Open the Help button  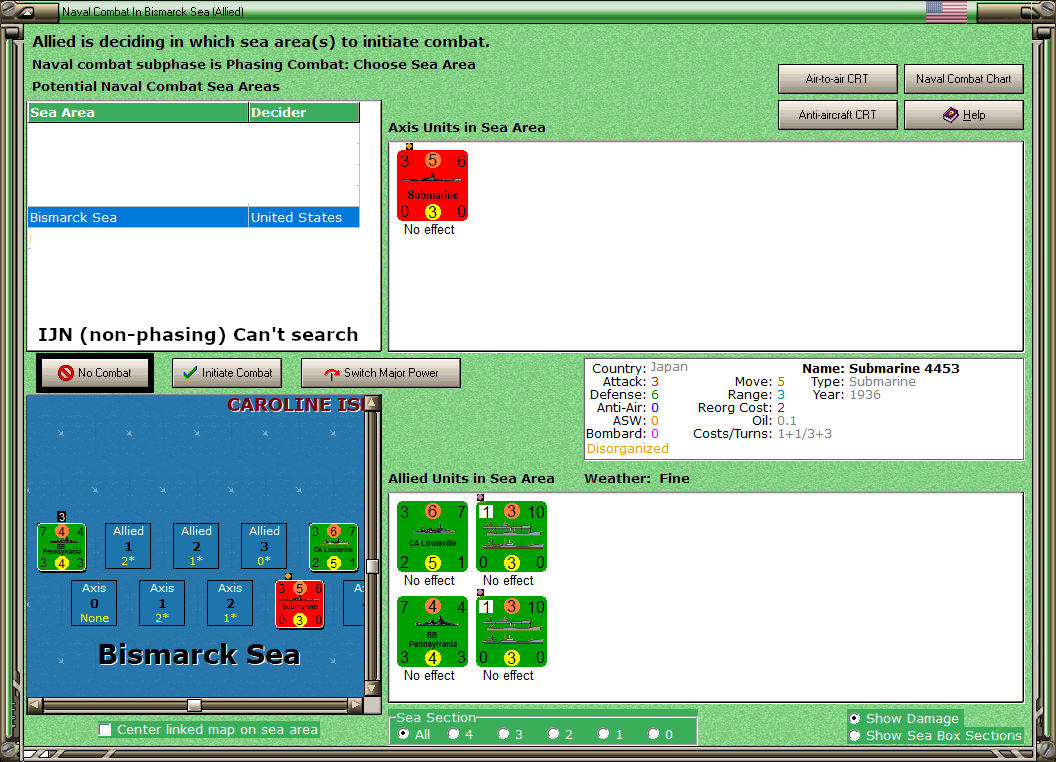963,115
